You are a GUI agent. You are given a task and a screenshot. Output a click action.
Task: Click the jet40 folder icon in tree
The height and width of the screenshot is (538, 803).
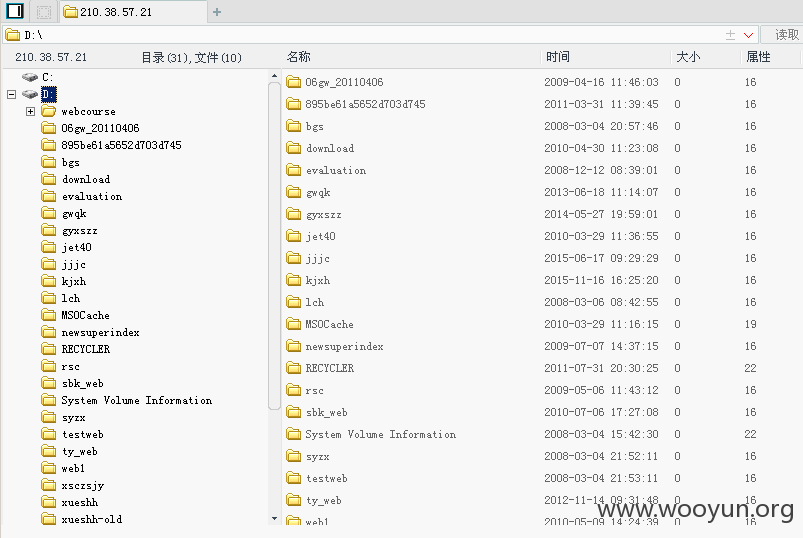click(x=49, y=247)
